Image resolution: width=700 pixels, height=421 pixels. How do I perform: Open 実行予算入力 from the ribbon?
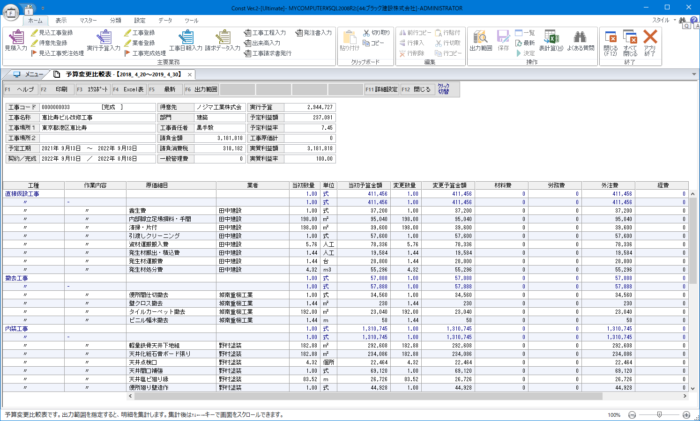pos(106,40)
